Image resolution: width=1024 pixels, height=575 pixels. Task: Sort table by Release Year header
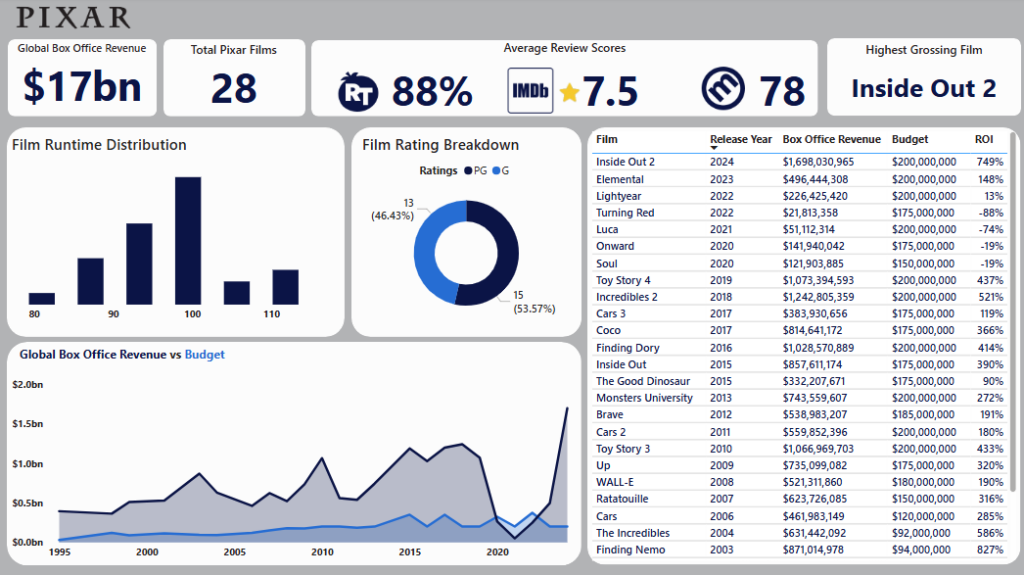coord(741,139)
